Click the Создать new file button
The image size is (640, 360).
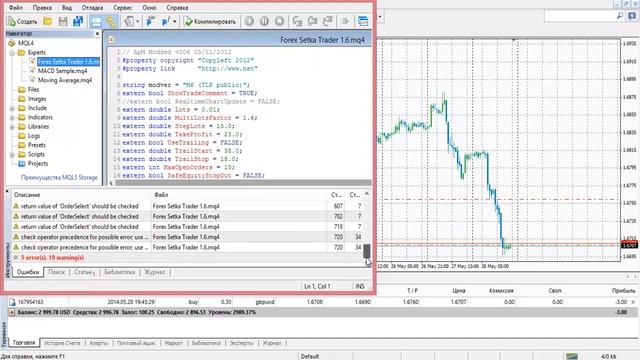tap(22, 22)
